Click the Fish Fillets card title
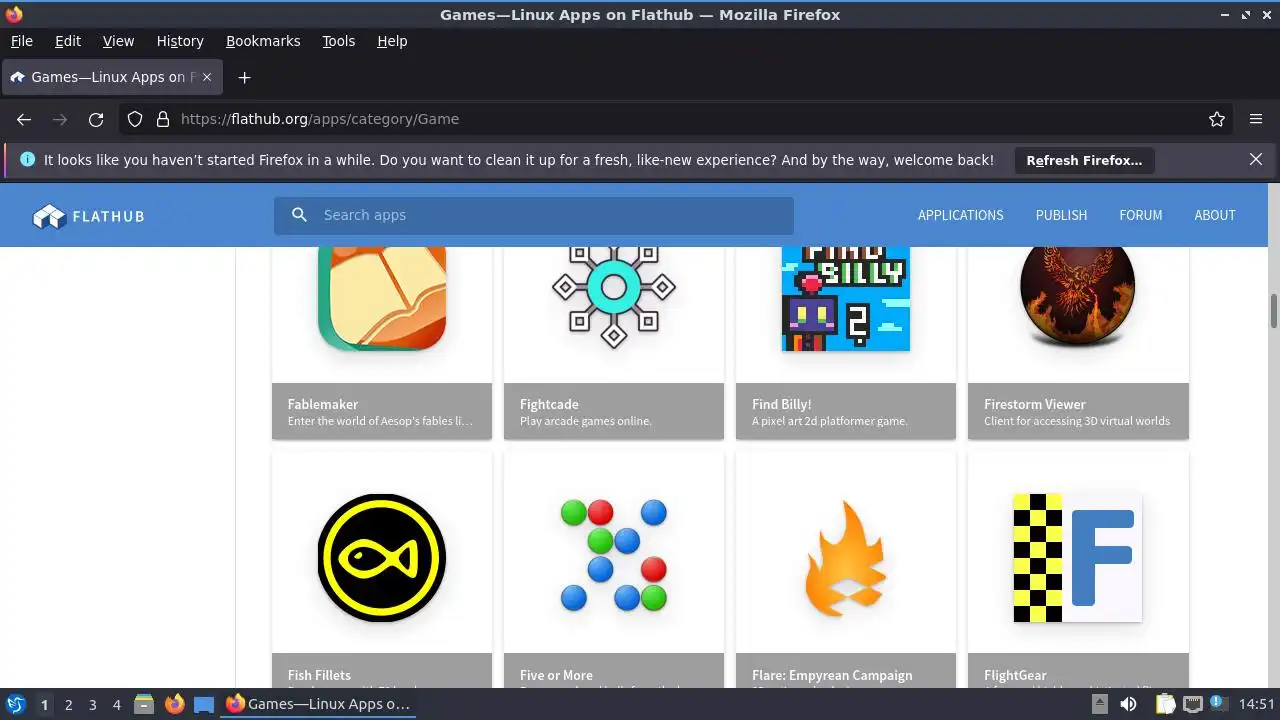Viewport: 1280px width, 720px height. click(319, 675)
